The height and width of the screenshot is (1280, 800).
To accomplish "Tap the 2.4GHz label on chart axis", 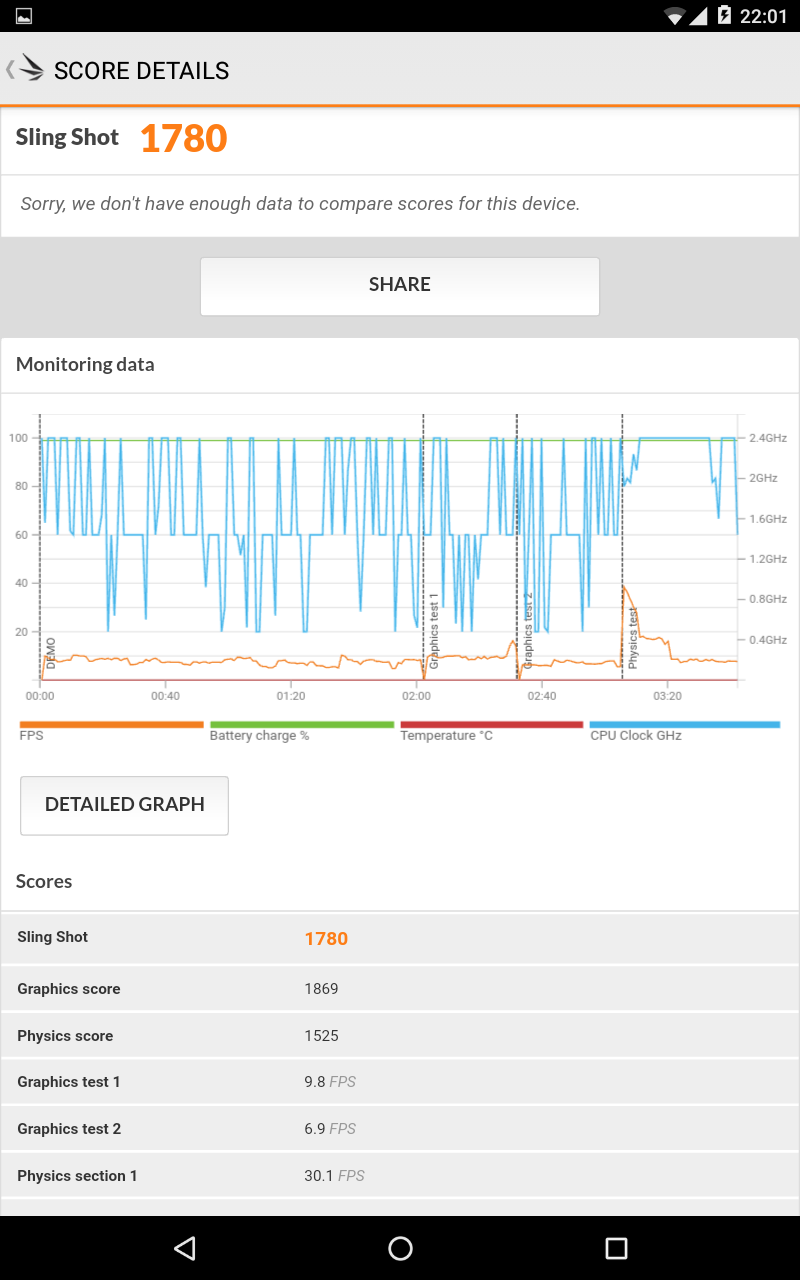I will 768,438.
